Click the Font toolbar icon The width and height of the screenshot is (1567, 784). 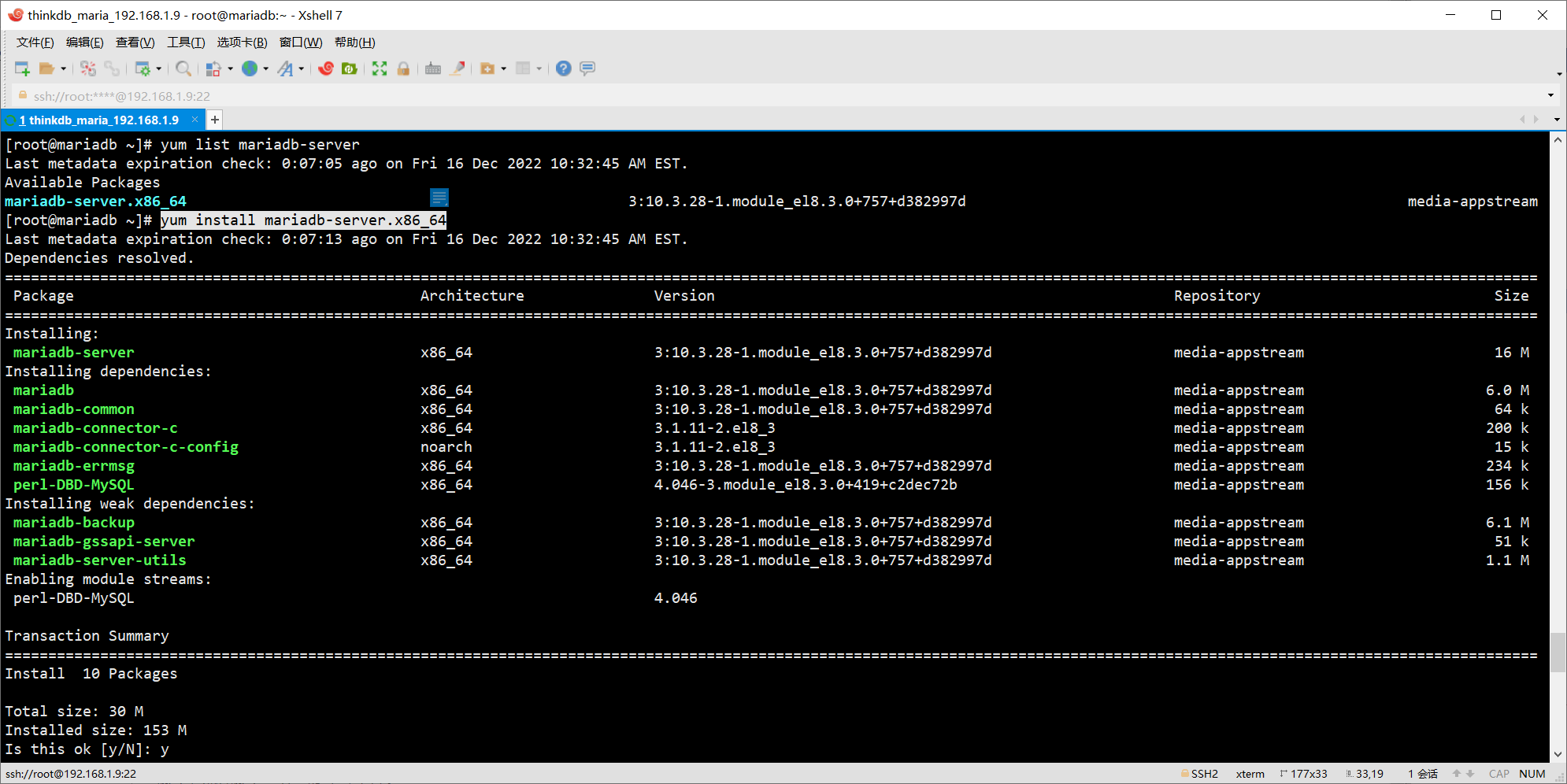click(x=285, y=68)
